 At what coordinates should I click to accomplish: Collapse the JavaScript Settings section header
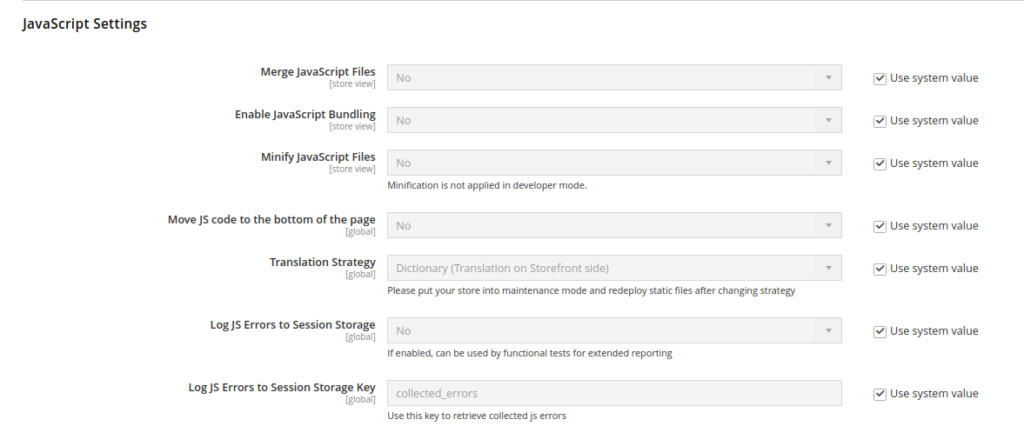85,25
